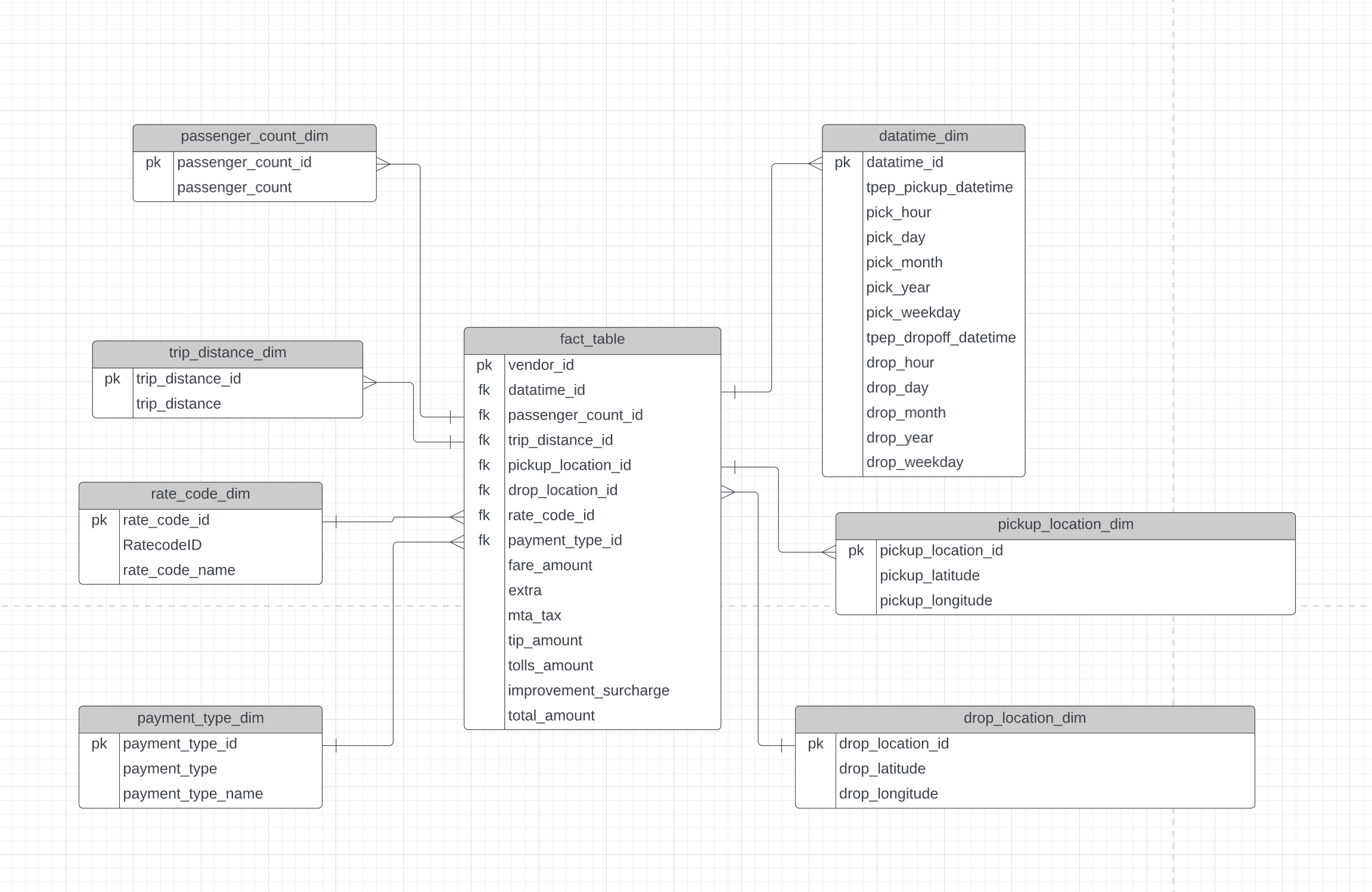1372x892 pixels.
Task: Select the payment_type_name field
Action: point(193,794)
